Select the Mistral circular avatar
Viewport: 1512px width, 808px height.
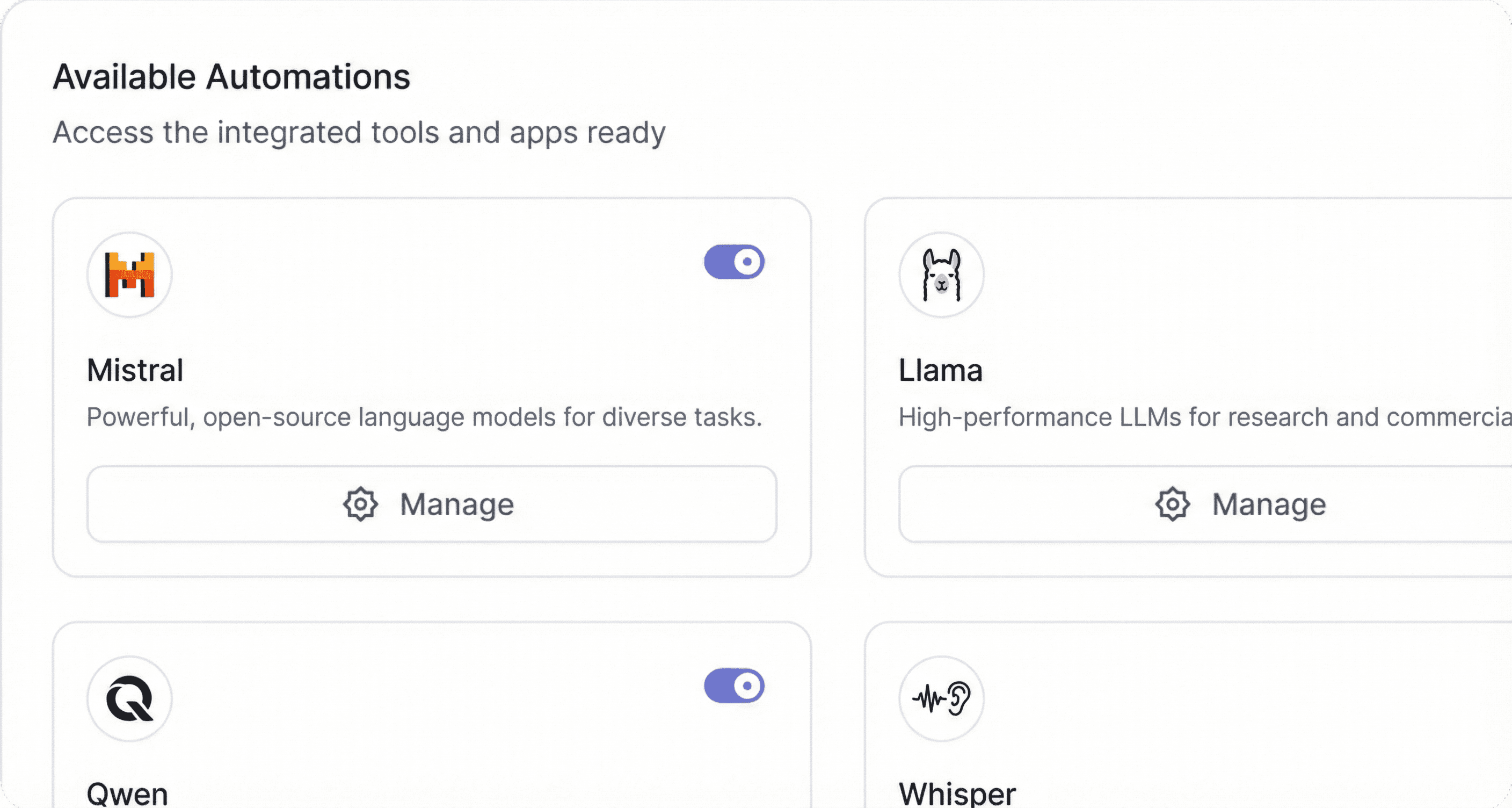coord(129,275)
